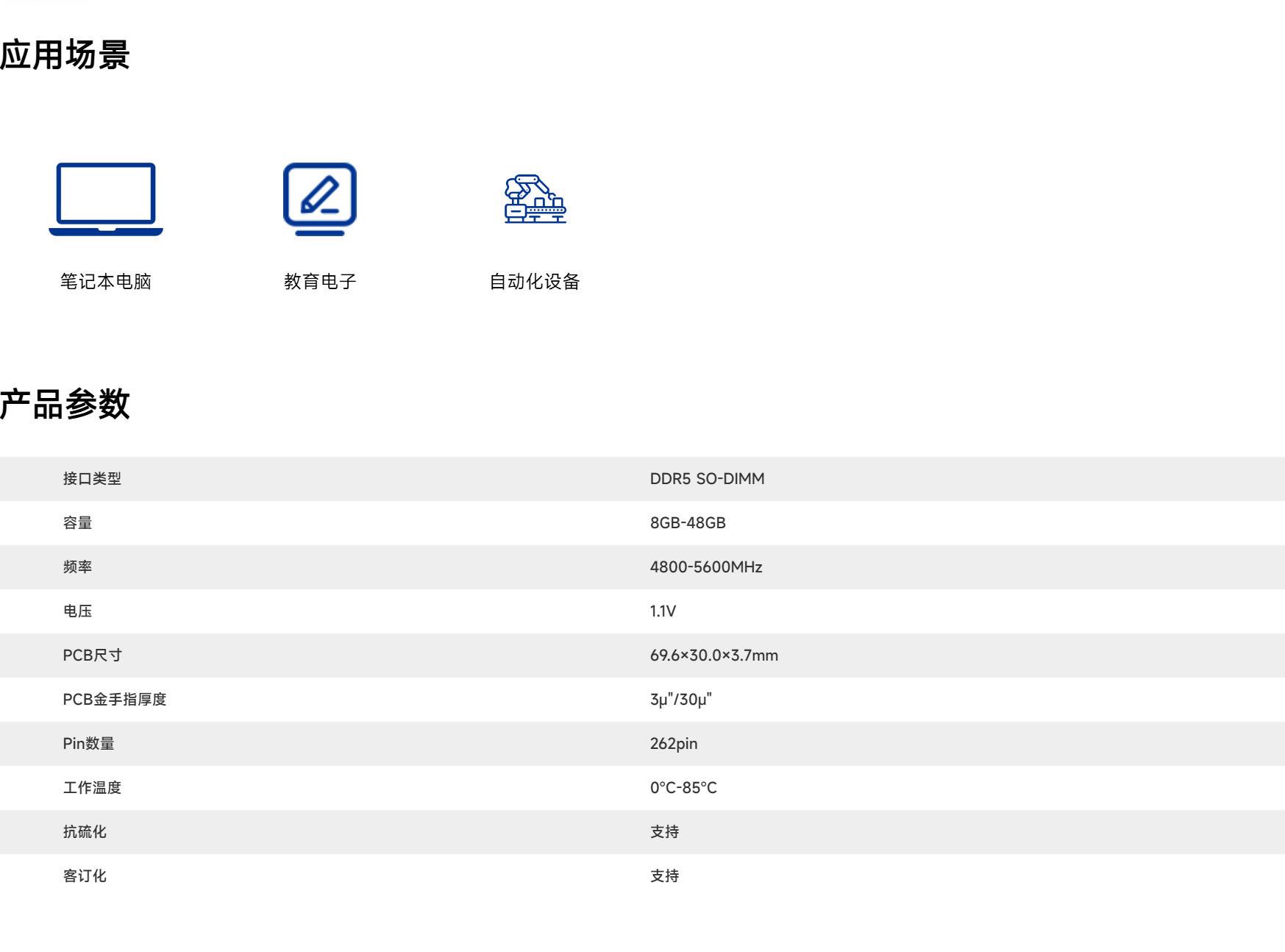
Task: Click the 客订化 row label
Action: (x=85, y=876)
